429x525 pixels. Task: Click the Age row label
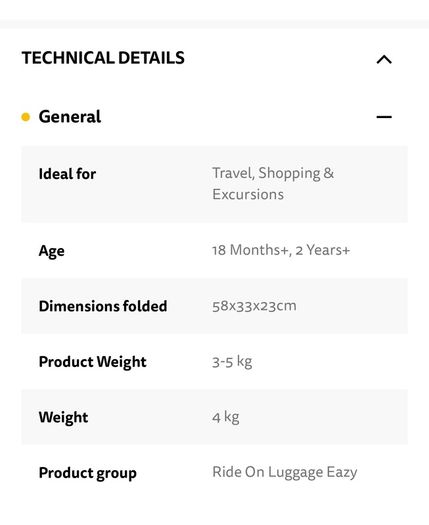(x=52, y=251)
